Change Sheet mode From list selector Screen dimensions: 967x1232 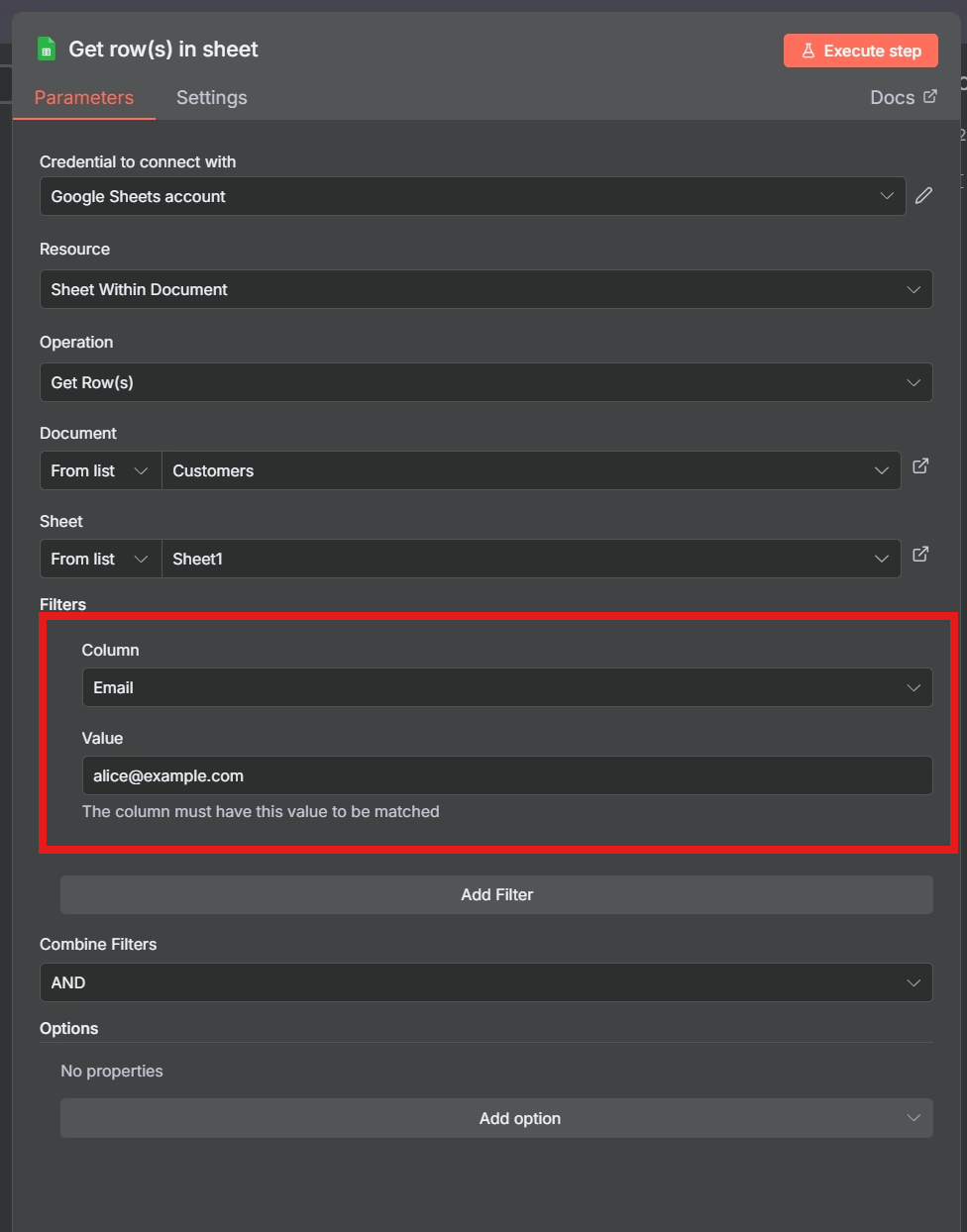[99, 559]
